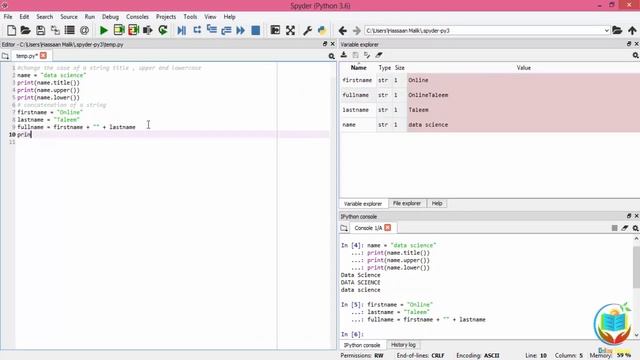640x360 pixels.
Task: Open the PYTHONPATH manager
Action: pyautogui.click(x=322, y=30)
